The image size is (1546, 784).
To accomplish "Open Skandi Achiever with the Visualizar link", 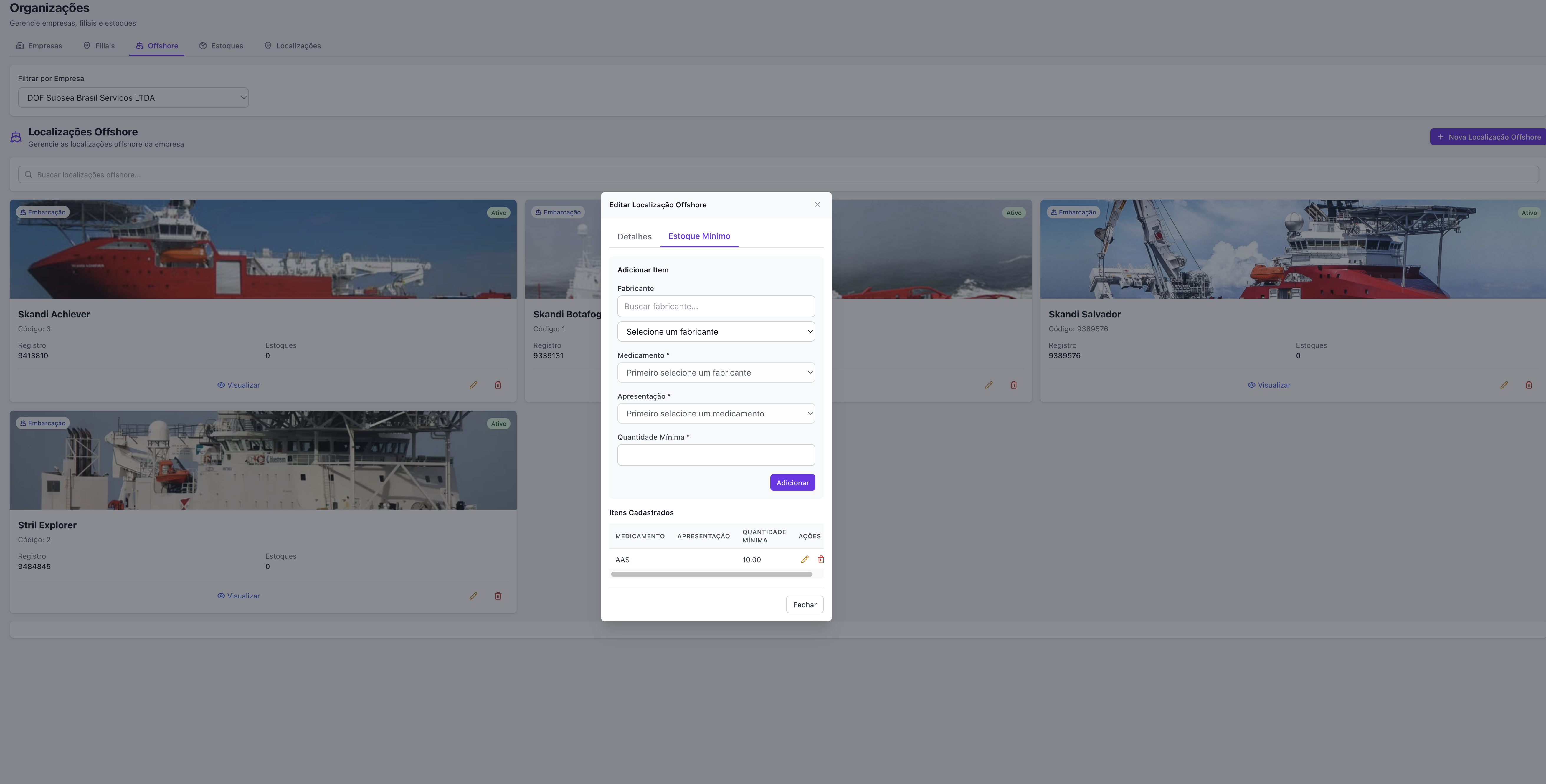I will [238, 385].
